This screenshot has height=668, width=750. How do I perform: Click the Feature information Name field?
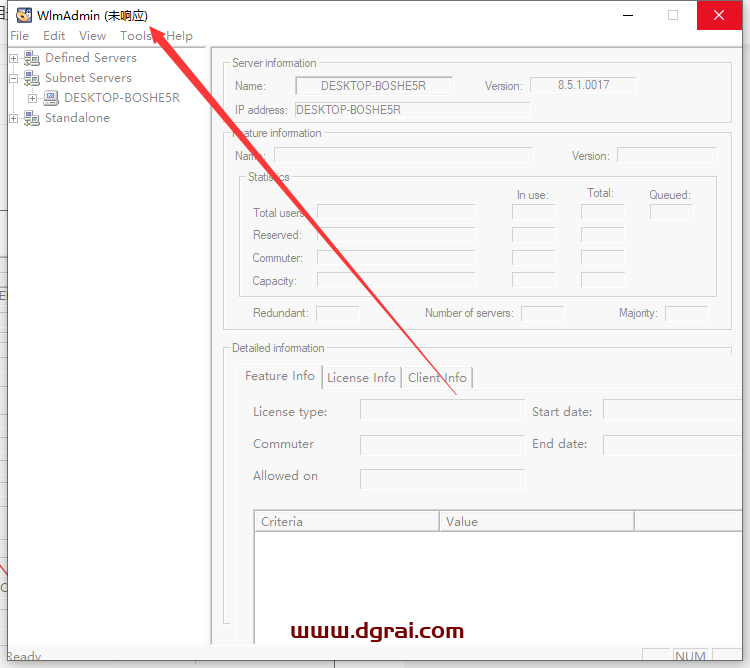[404, 155]
